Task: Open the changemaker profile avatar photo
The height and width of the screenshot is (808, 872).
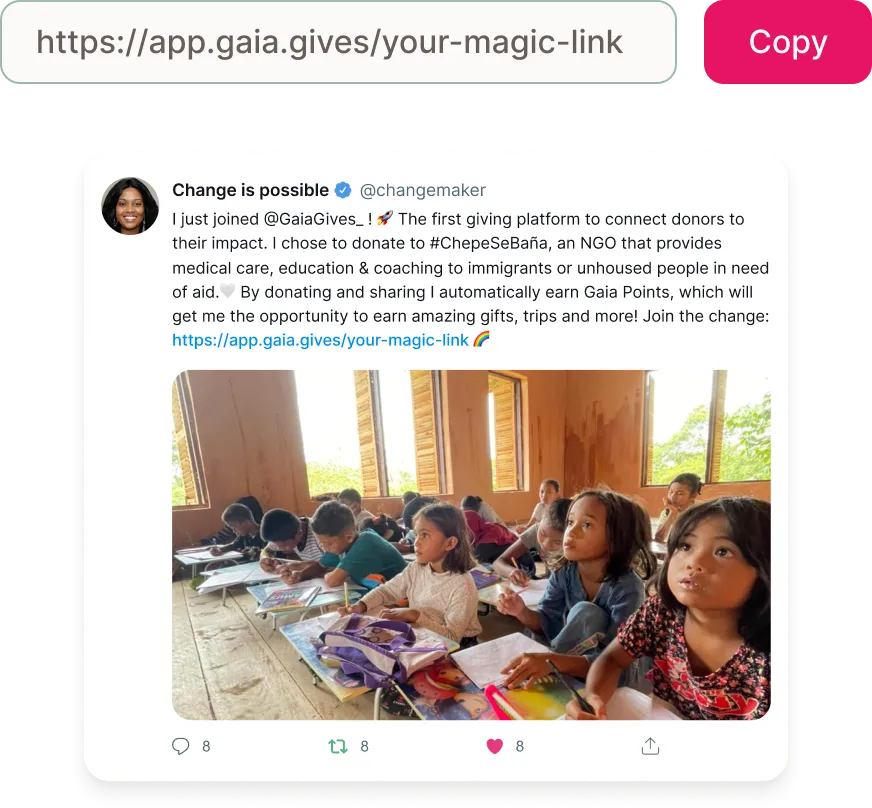Action: [130, 206]
